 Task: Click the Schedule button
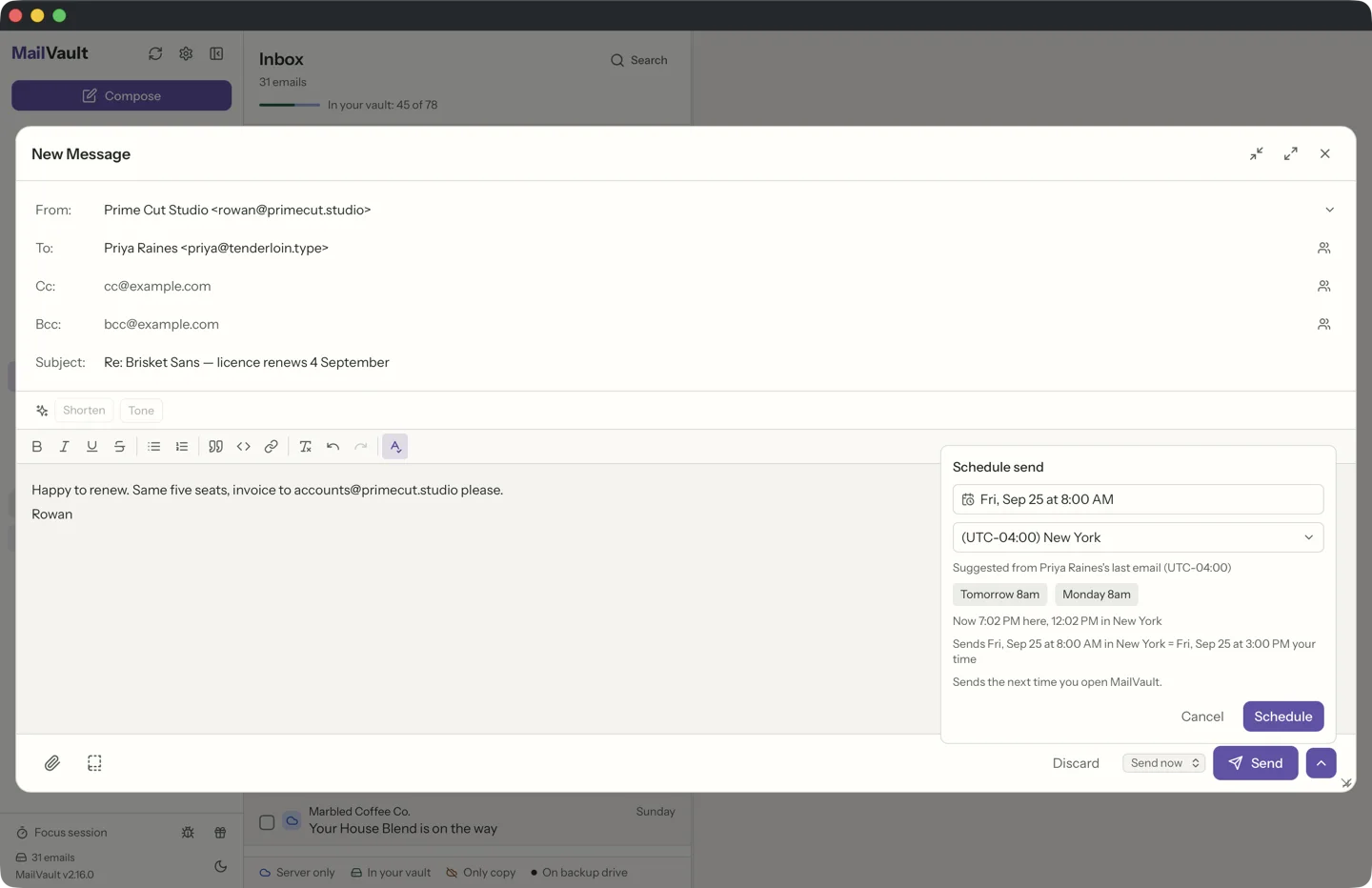[1283, 716]
